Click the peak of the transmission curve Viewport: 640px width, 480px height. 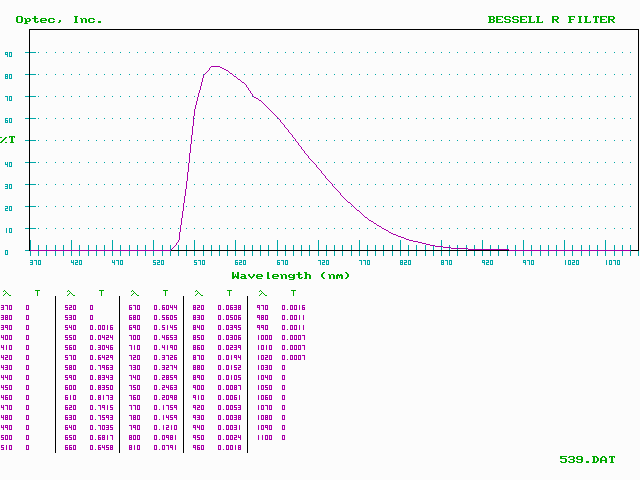point(215,66)
